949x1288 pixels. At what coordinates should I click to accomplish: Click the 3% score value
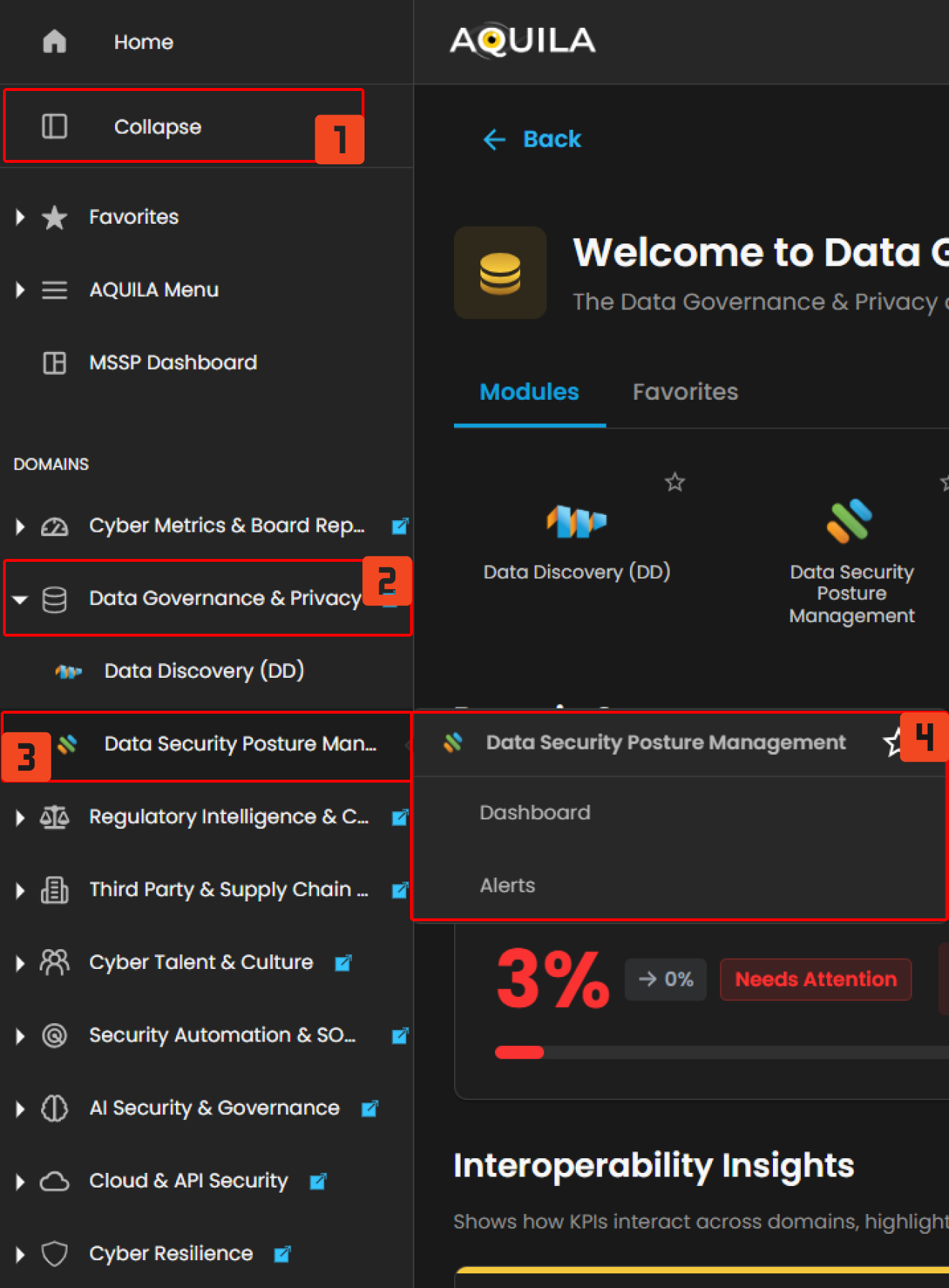coord(553,979)
